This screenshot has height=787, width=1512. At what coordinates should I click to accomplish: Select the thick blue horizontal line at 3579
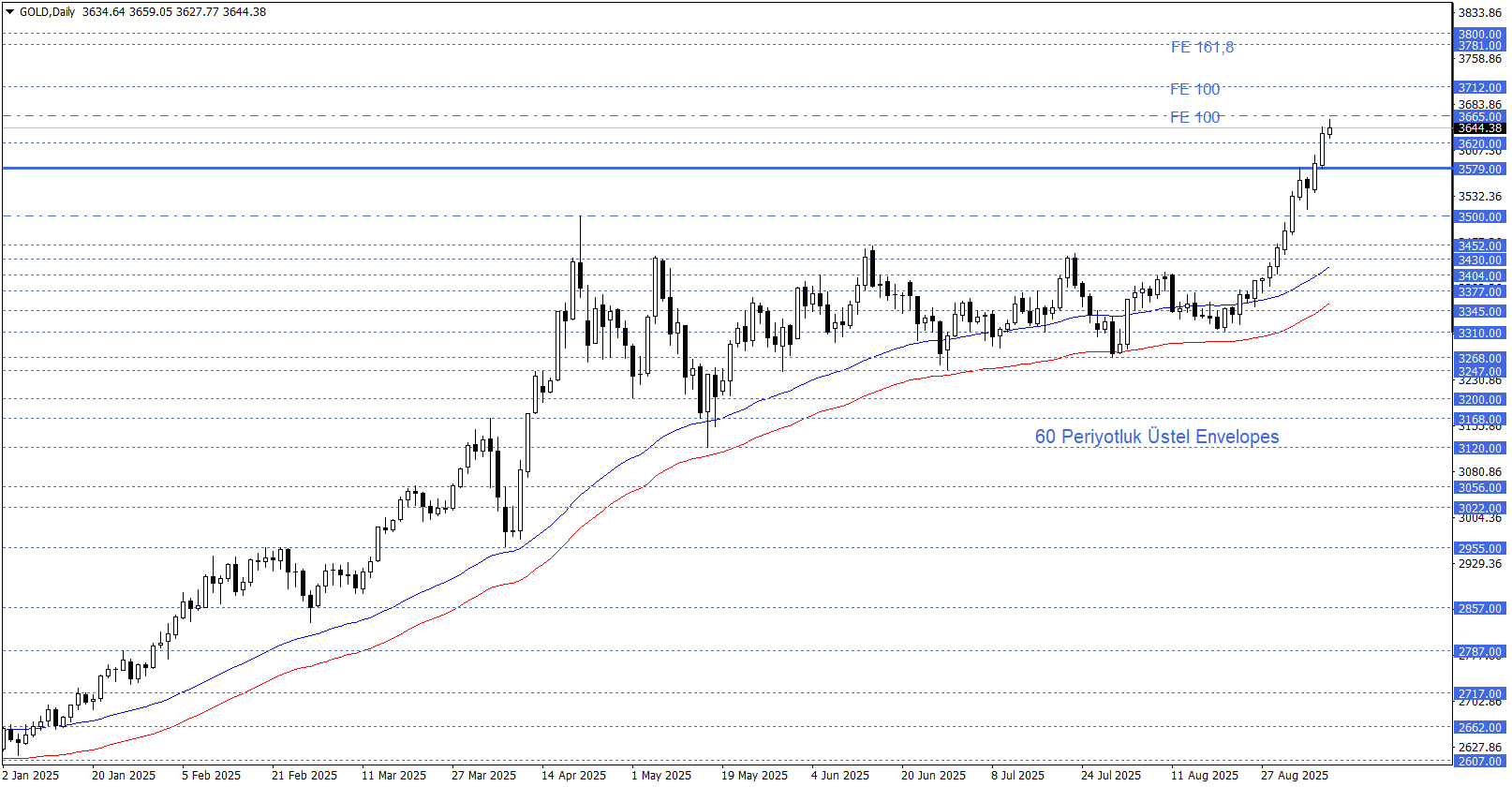point(726,169)
